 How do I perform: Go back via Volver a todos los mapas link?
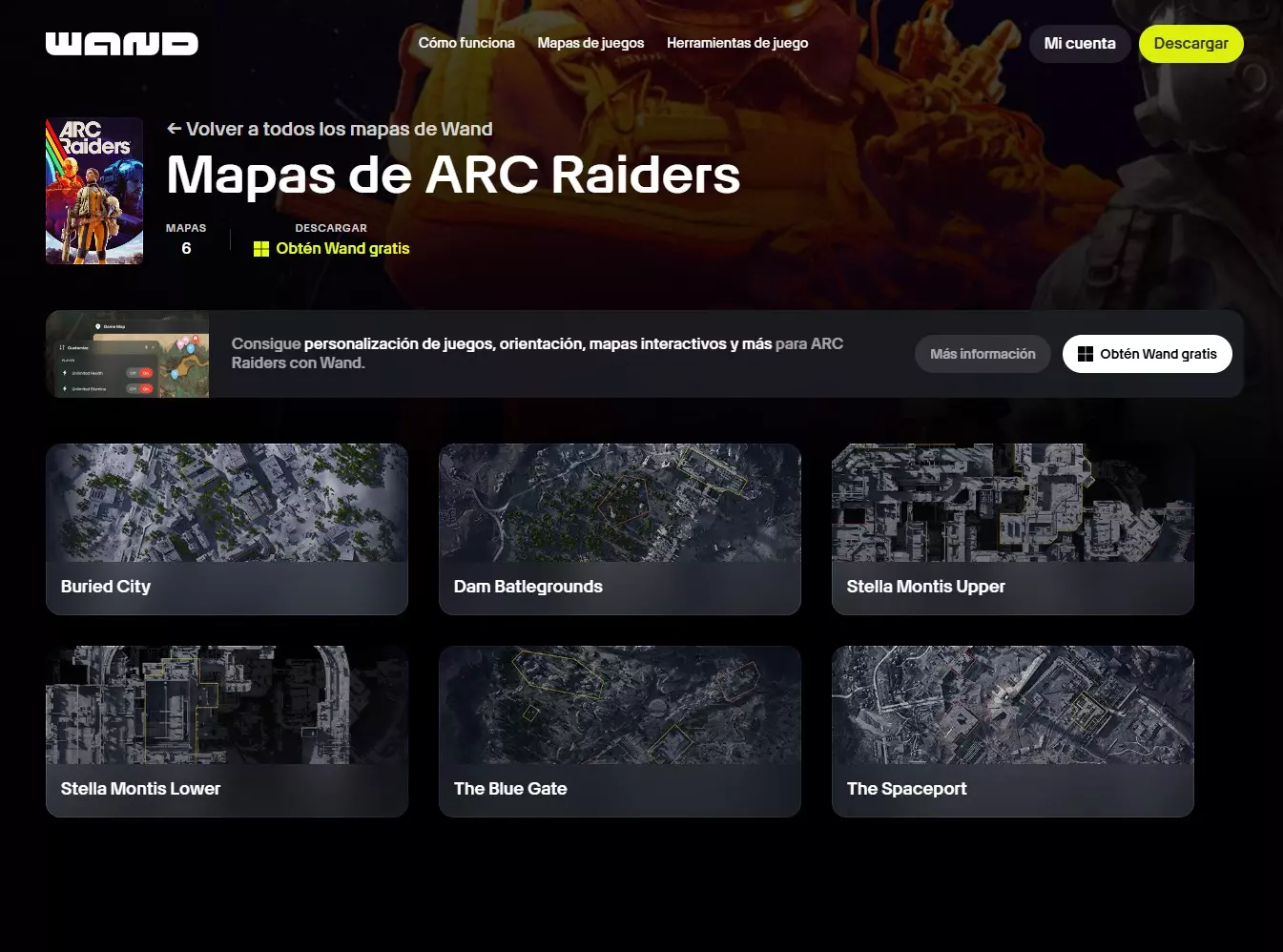330,129
